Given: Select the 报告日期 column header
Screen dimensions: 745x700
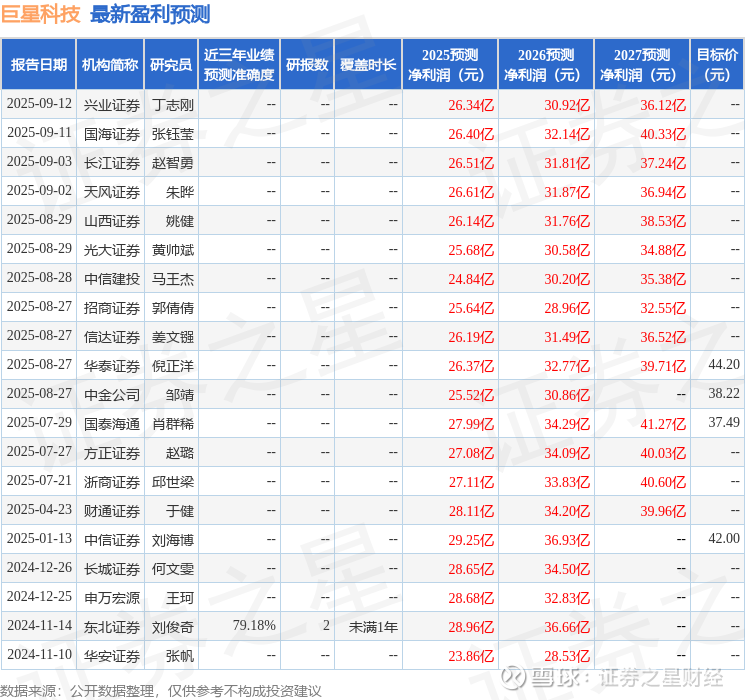Looking at the screenshot, I should [38, 65].
